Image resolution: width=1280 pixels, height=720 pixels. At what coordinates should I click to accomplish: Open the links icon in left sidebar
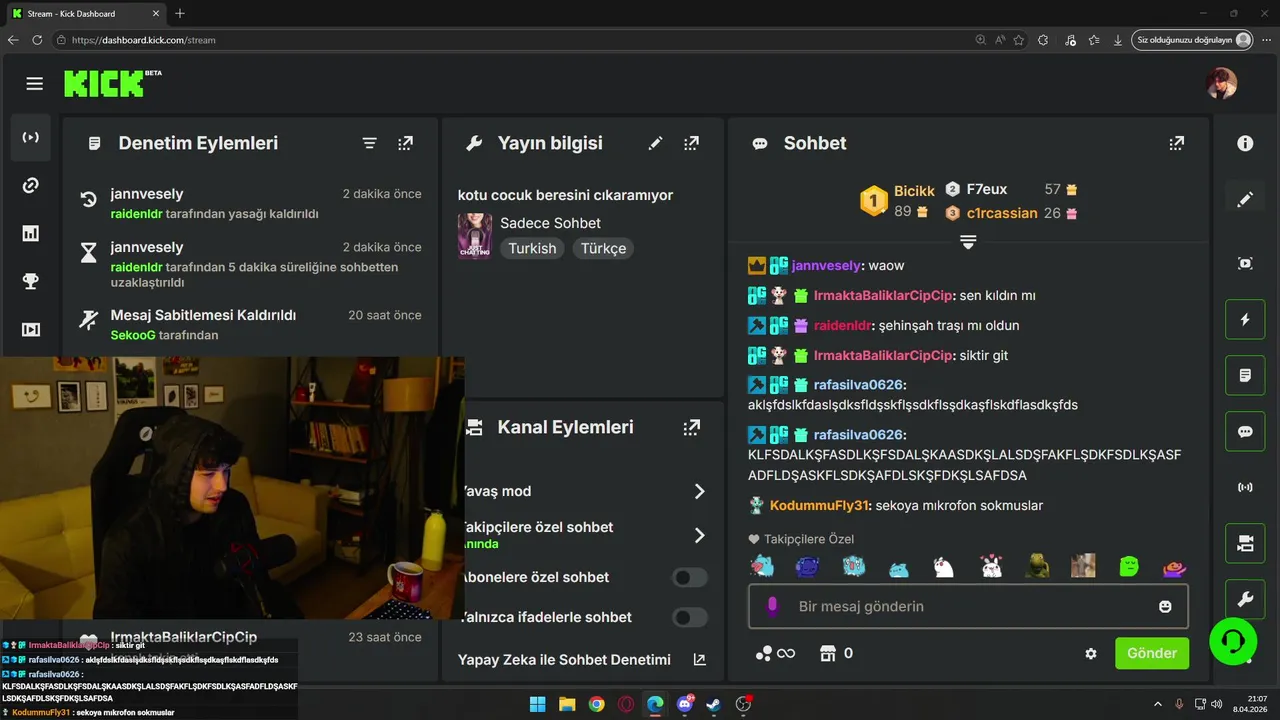[31, 185]
